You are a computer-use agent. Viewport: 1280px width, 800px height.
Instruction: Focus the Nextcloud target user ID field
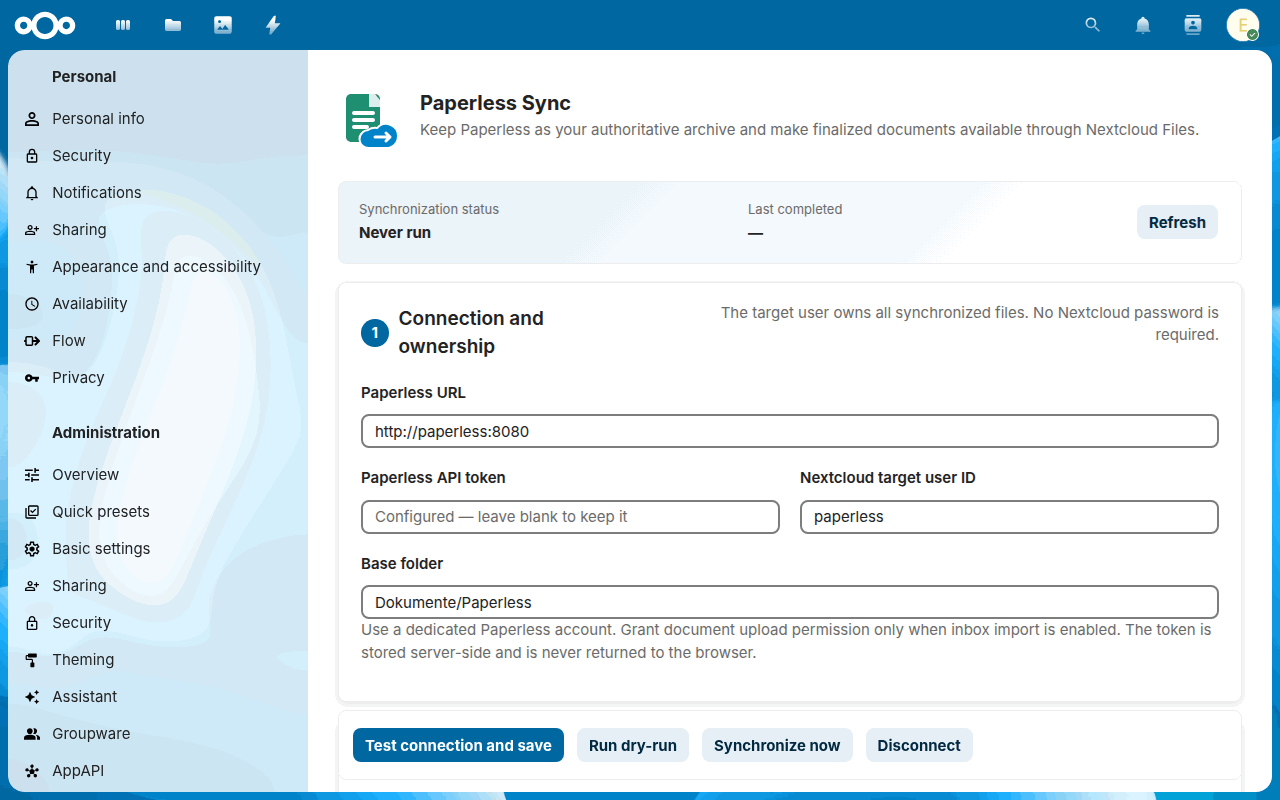[1009, 517]
